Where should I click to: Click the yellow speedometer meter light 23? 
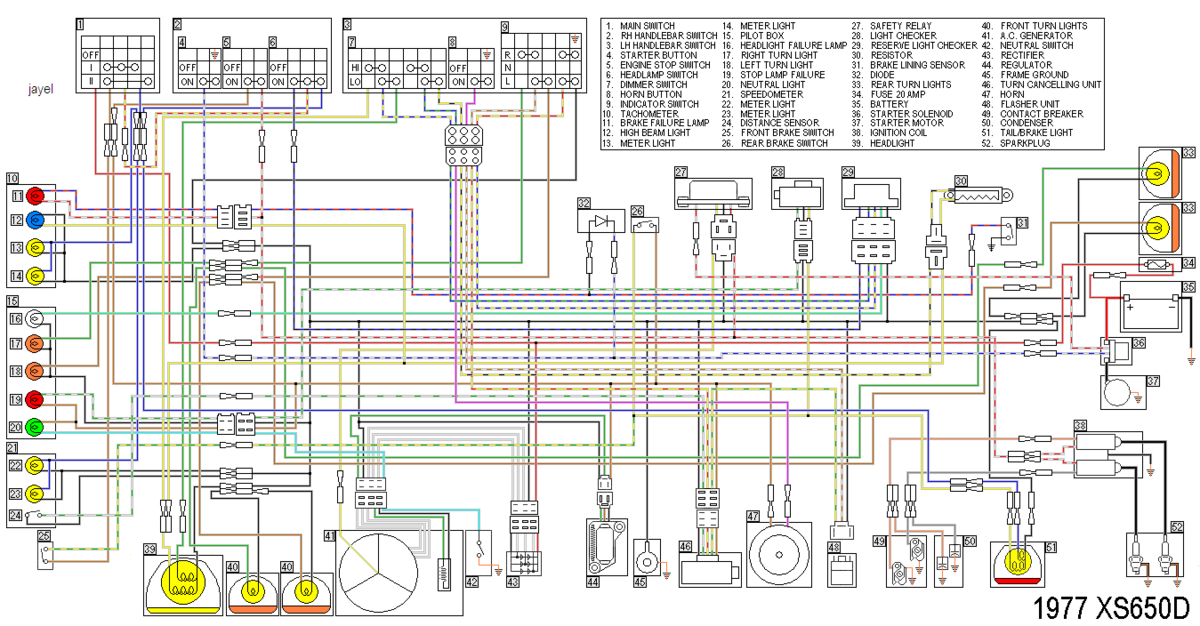tap(36, 493)
